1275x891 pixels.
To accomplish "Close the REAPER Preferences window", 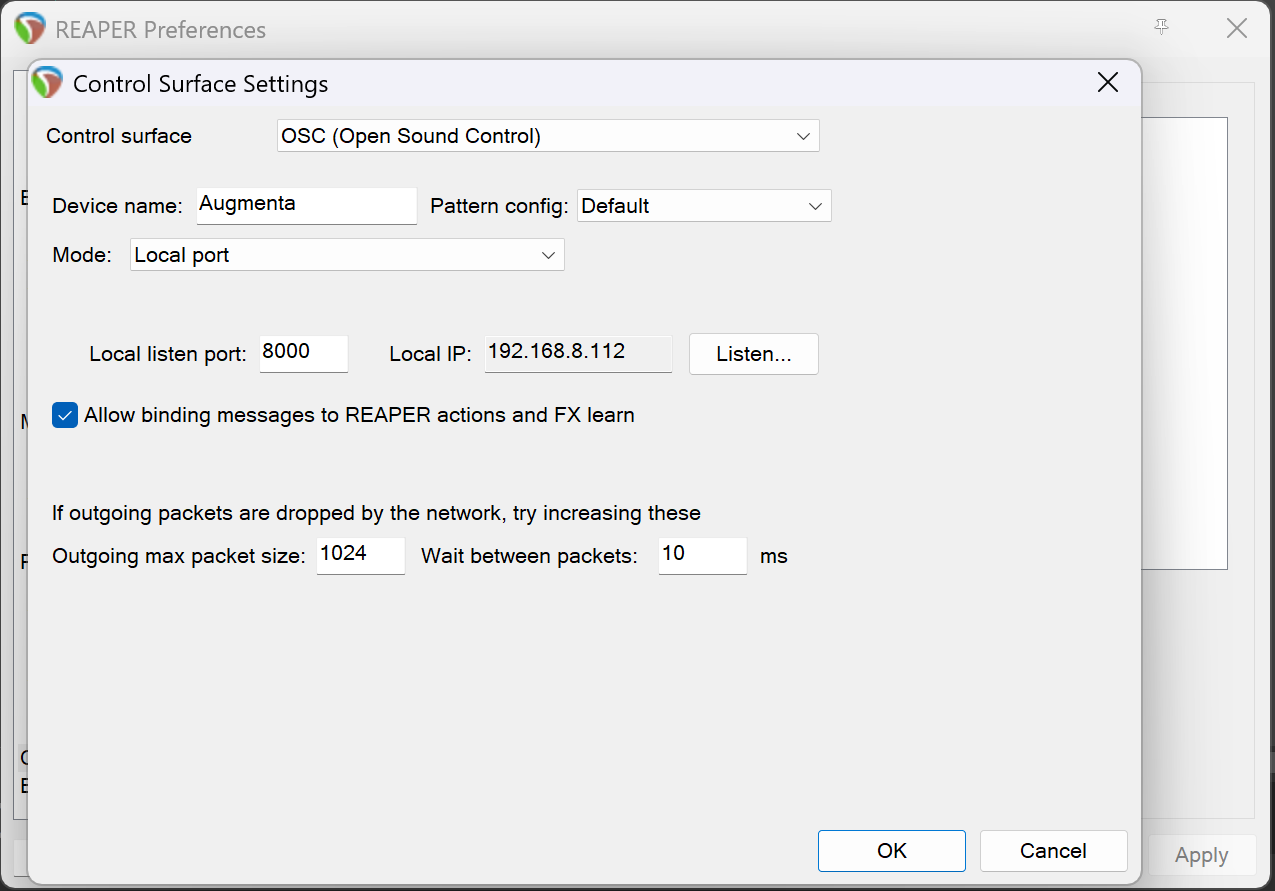I will coord(1237,29).
